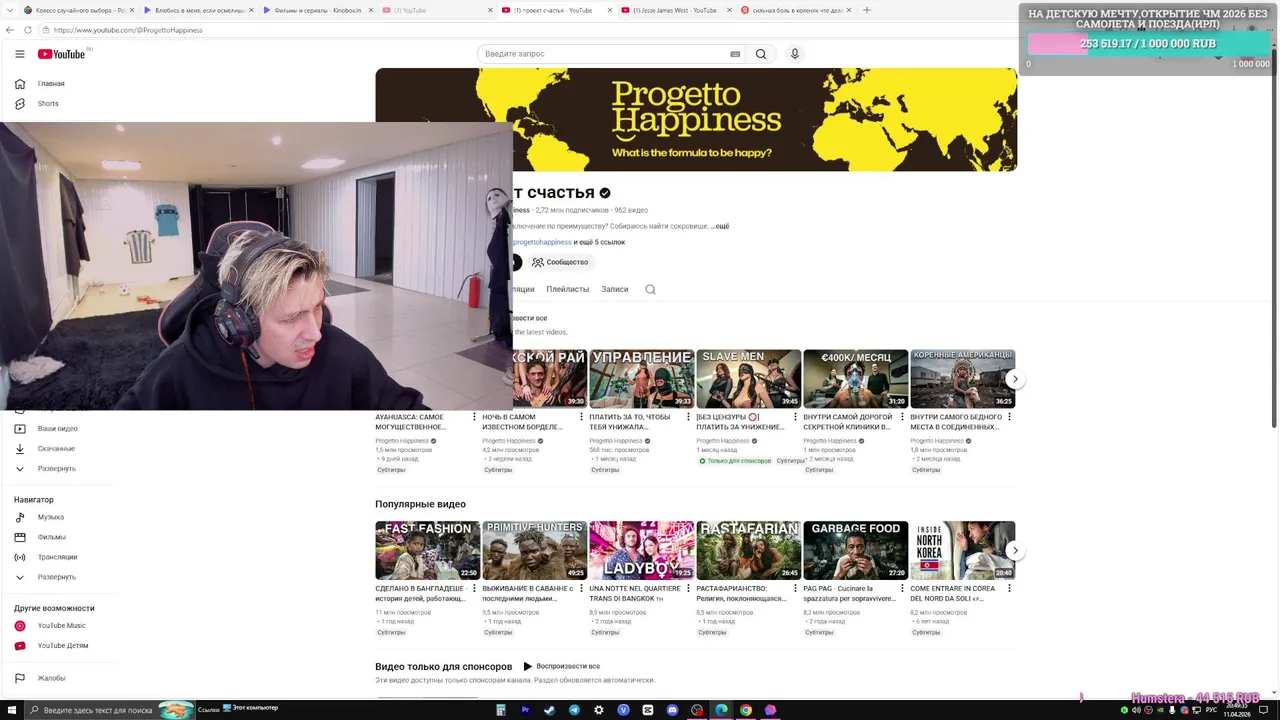Open the Записи channel tab

coord(615,289)
